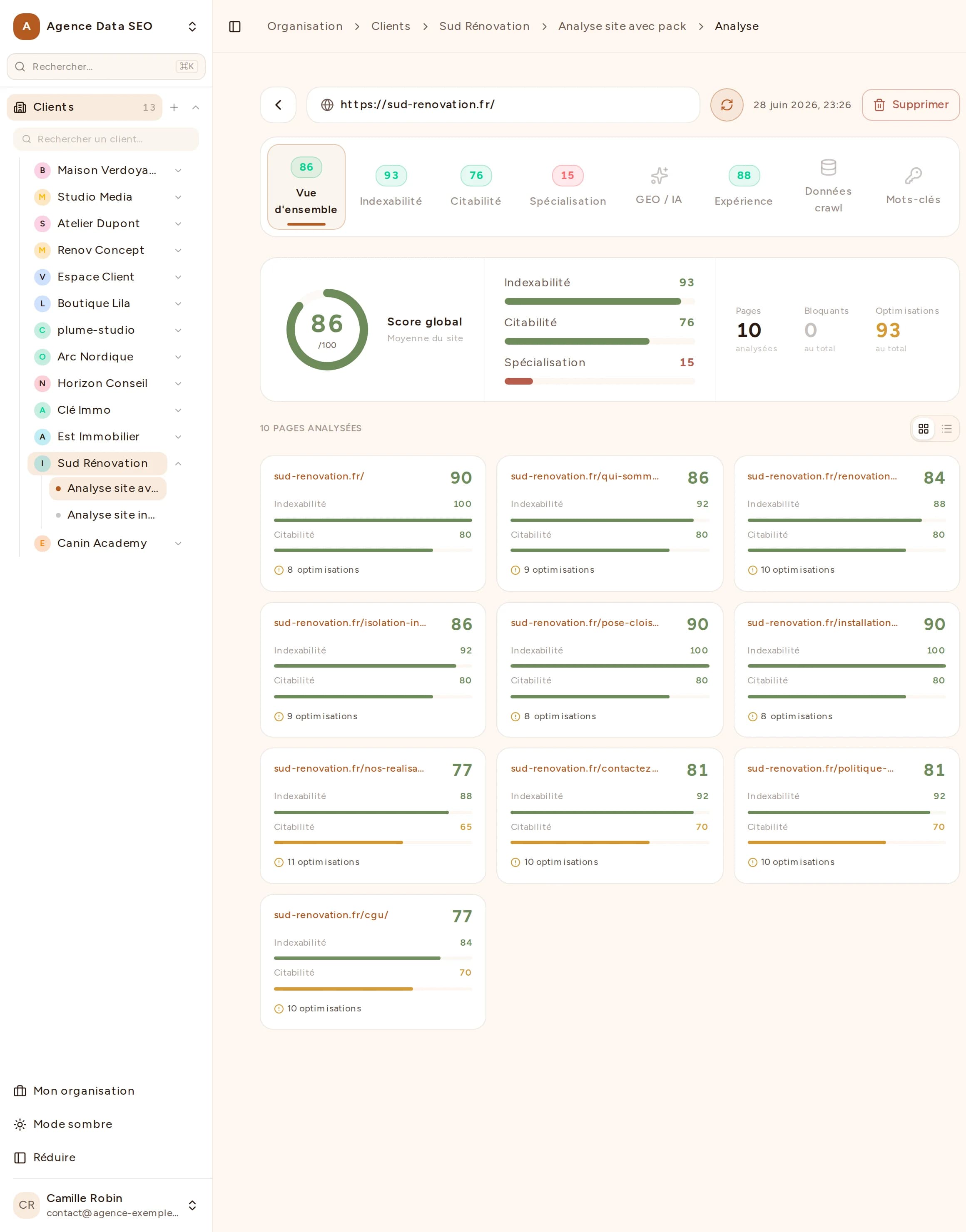Toggle the sidebar panel icon
The height and width of the screenshot is (1232, 966).
pos(235,27)
